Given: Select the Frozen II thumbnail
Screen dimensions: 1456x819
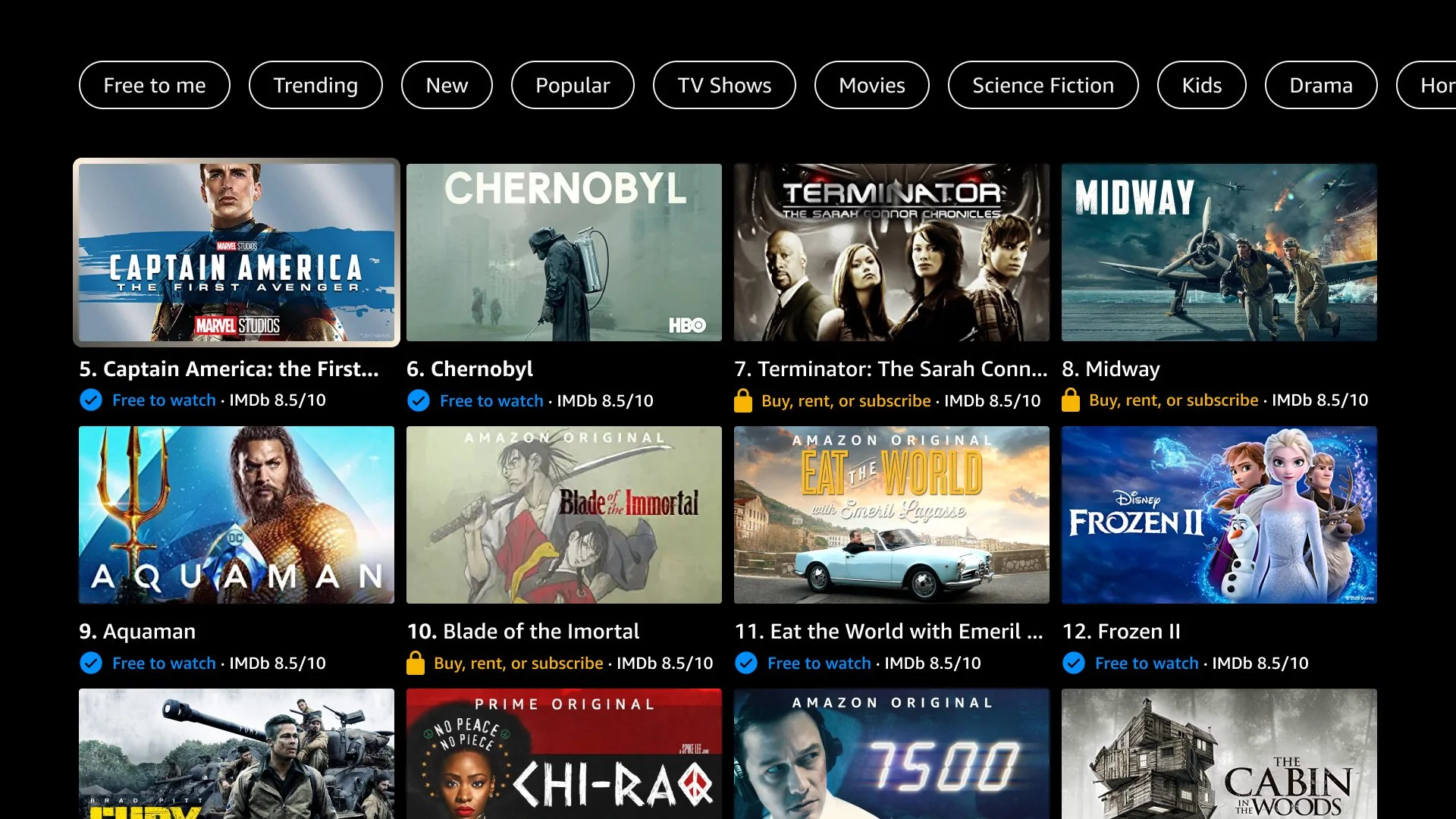Looking at the screenshot, I should 1219,515.
